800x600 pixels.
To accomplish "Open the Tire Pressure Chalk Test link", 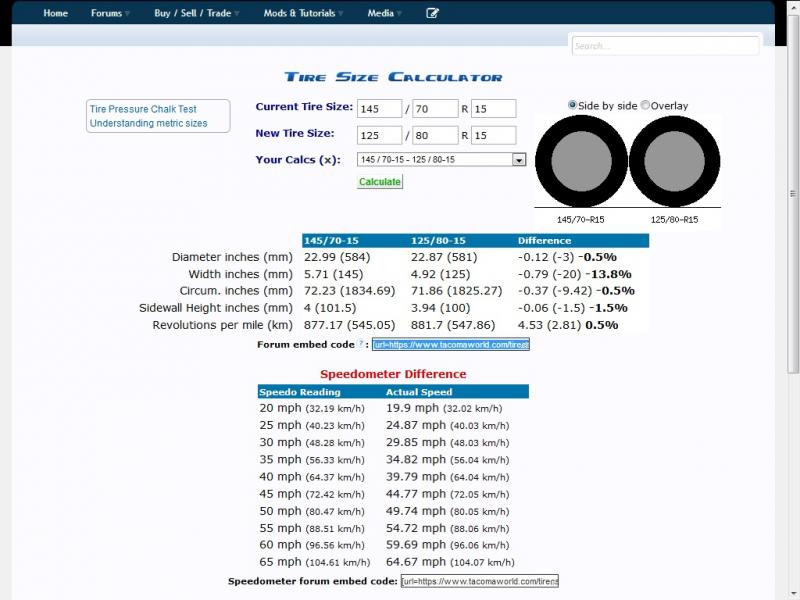I will 143,109.
